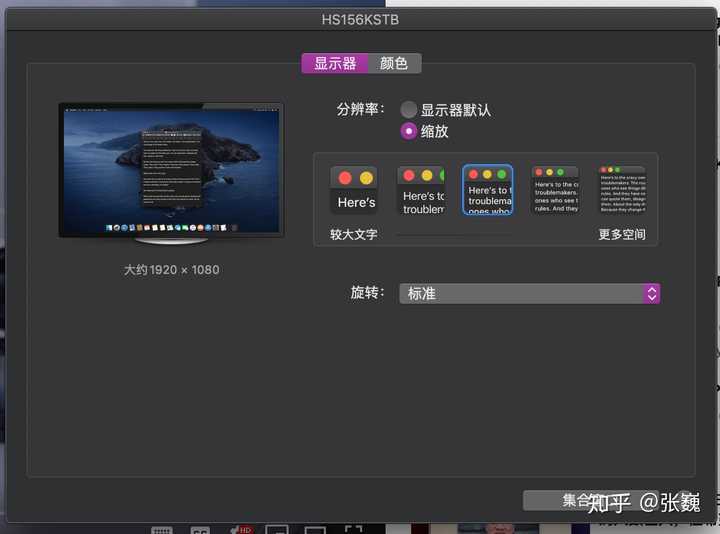This screenshot has height=534, width=720.
Task: Click the 较大文字 label
Action: [x=354, y=234]
